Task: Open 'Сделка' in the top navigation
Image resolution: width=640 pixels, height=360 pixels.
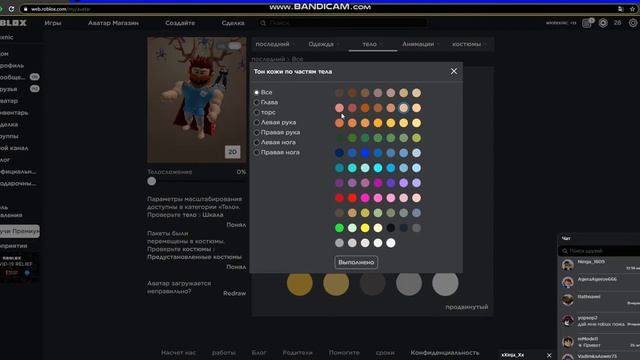Action: click(233, 23)
